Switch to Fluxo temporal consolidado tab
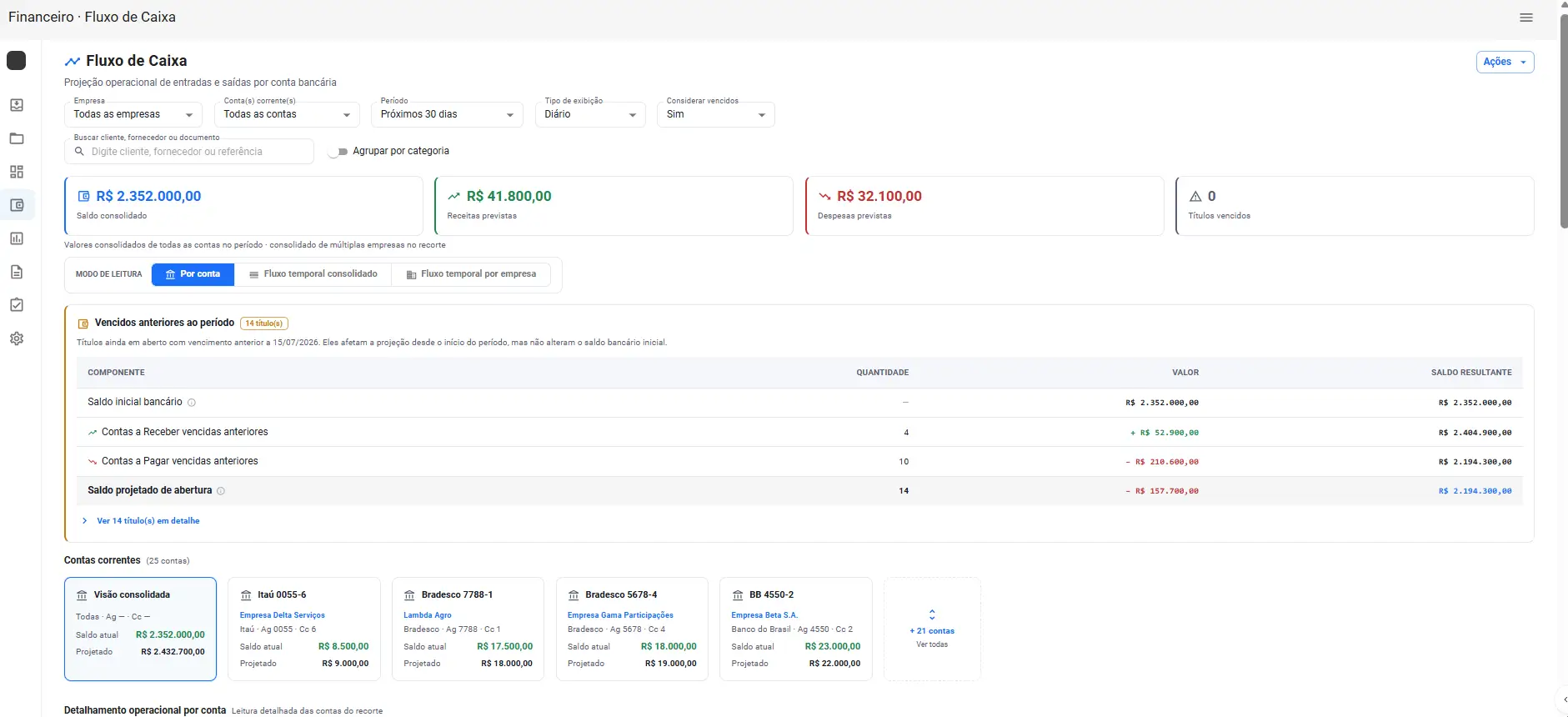Screen dimensions: 1568x717 click(x=313, y=274)
